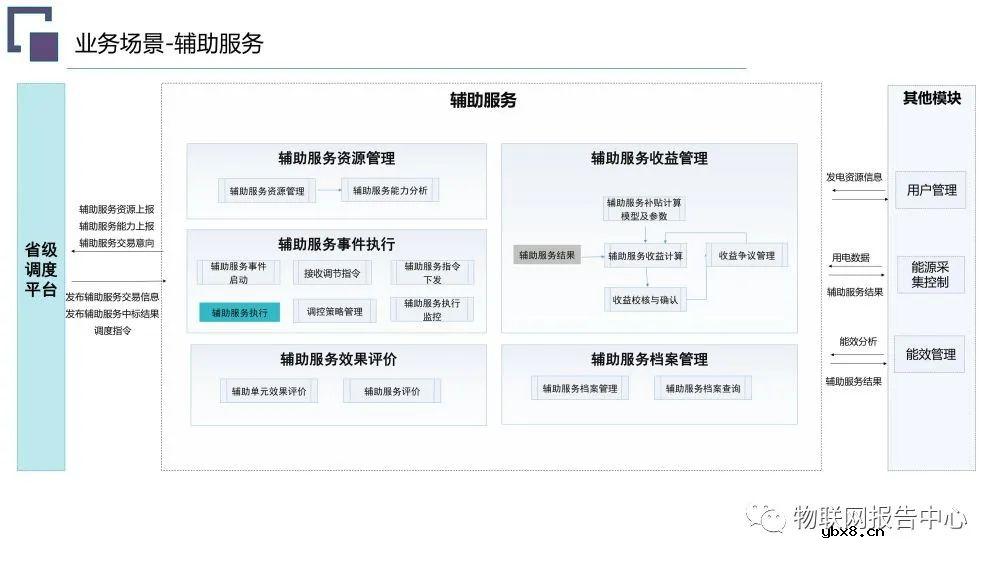
Task: Click the 辅助服务资源管理 section title
Action: (x=337, y=158)
